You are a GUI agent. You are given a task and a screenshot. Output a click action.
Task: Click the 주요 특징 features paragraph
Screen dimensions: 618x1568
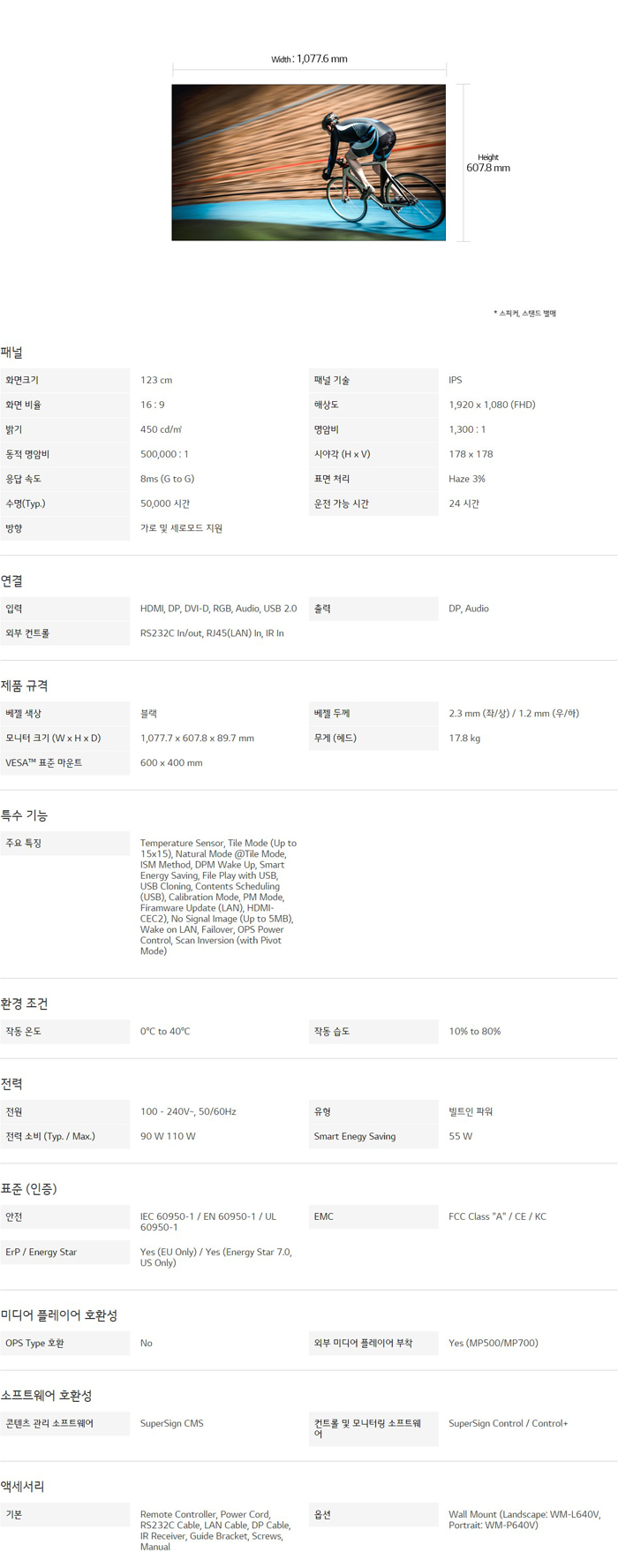(217, 897)
